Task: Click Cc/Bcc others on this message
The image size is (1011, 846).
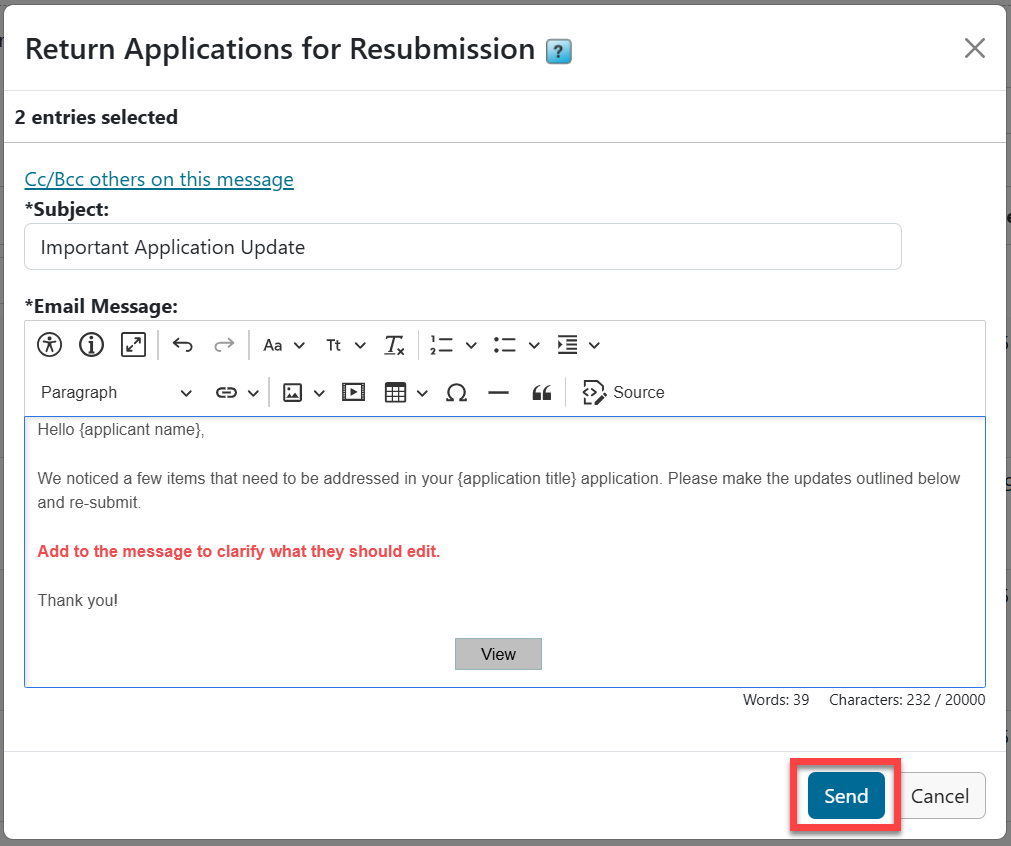Action: pos(159,179)
